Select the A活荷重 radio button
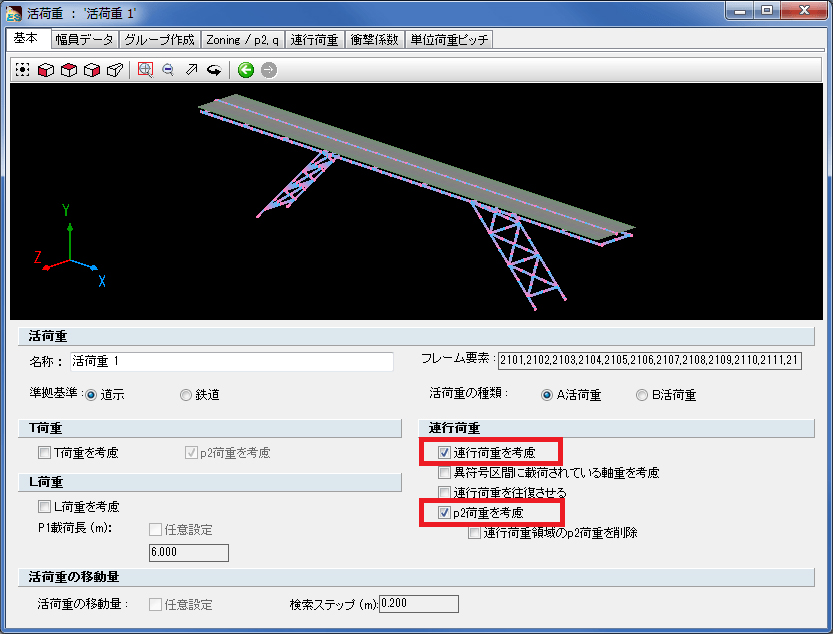Viewport: 833px width, 634px height. 547,395
